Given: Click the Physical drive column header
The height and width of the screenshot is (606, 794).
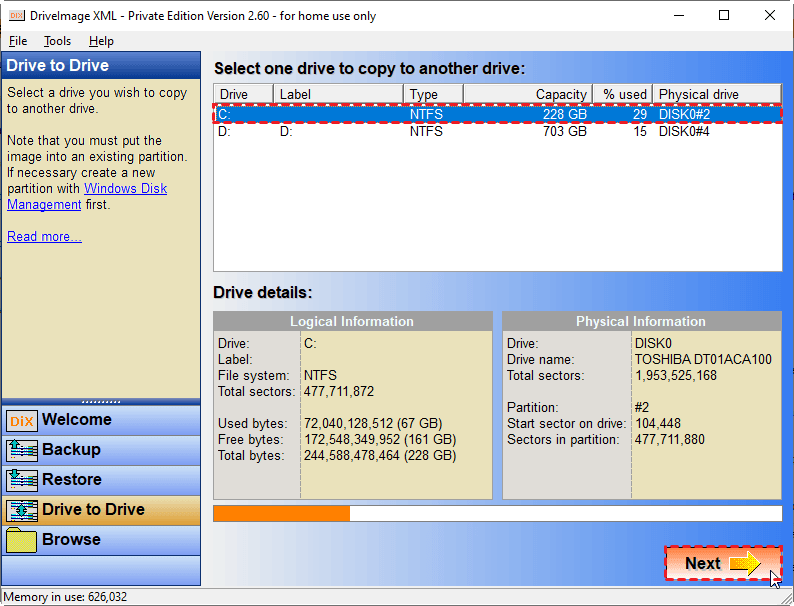Looking at the screenshot, I should tap(716, 94).
